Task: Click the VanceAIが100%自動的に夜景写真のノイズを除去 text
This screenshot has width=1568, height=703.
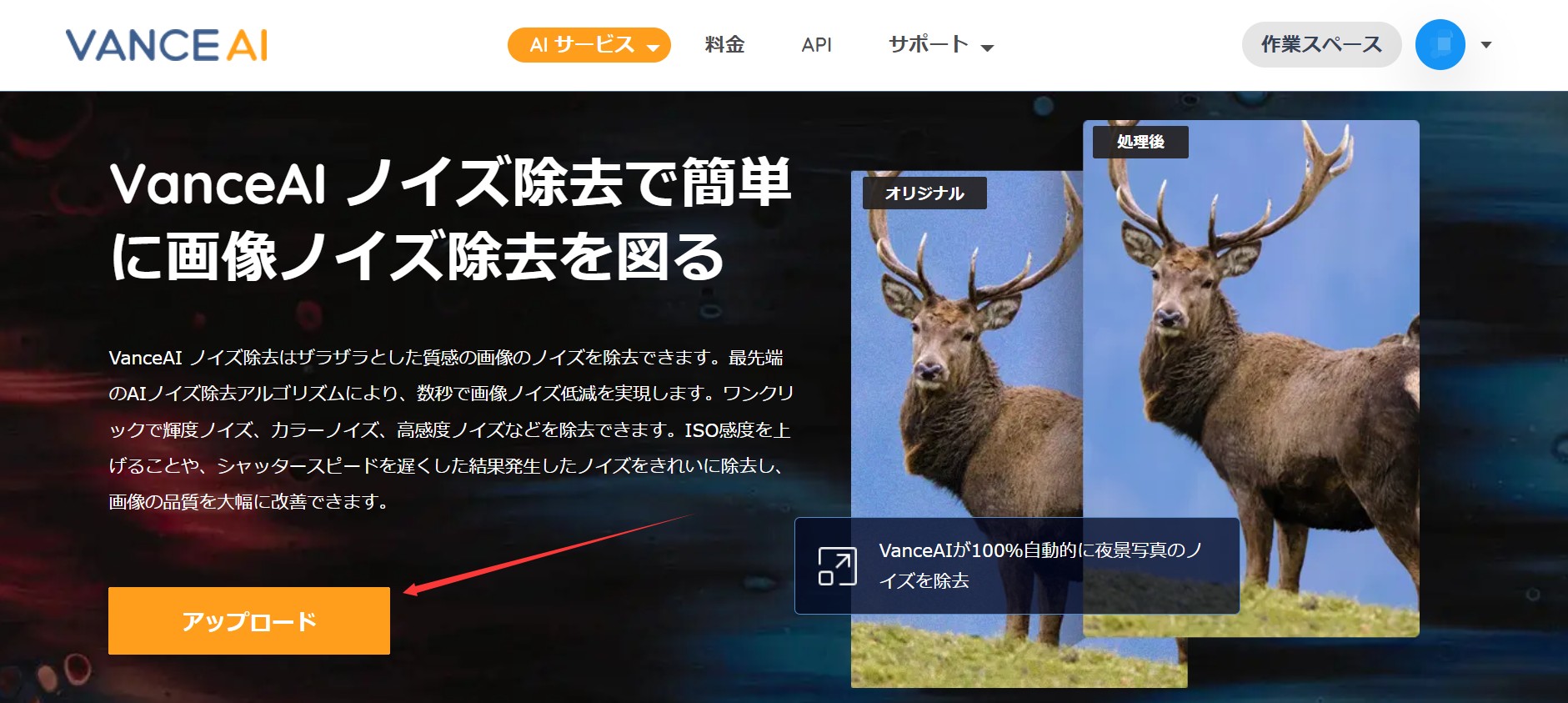Action: tap(1041, 565)
